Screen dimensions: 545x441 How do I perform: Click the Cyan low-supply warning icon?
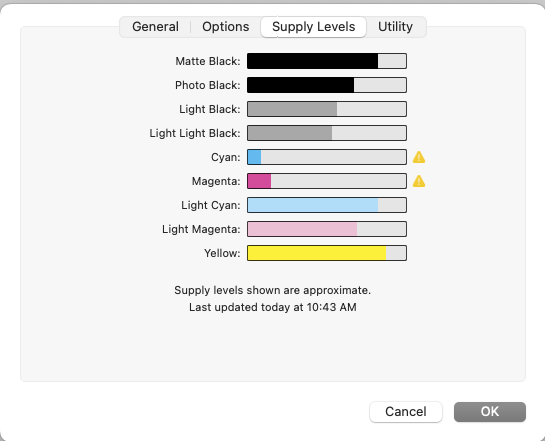[419, 157]
